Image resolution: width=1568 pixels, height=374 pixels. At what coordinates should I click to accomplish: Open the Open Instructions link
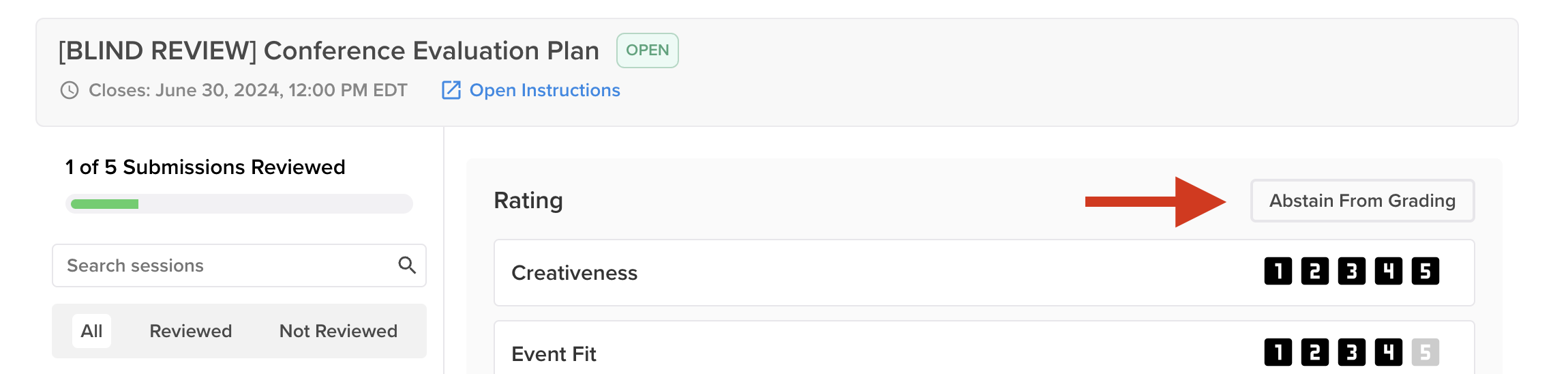click(544, 90)
